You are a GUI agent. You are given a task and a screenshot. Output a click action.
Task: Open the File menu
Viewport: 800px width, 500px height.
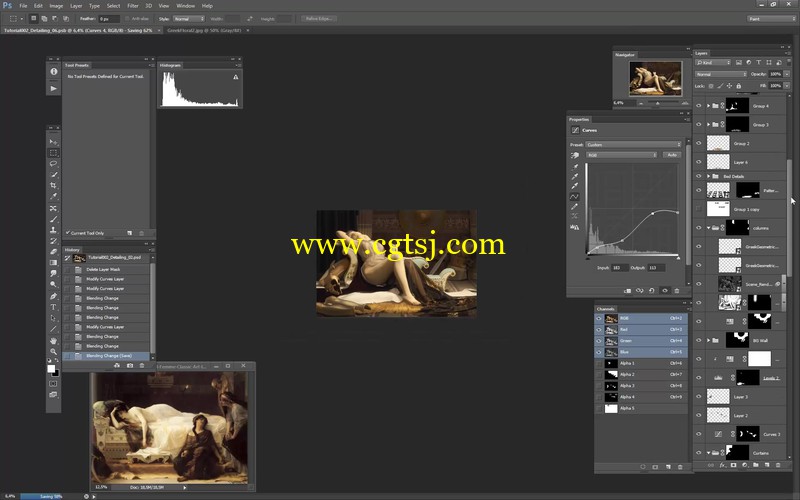23,6
